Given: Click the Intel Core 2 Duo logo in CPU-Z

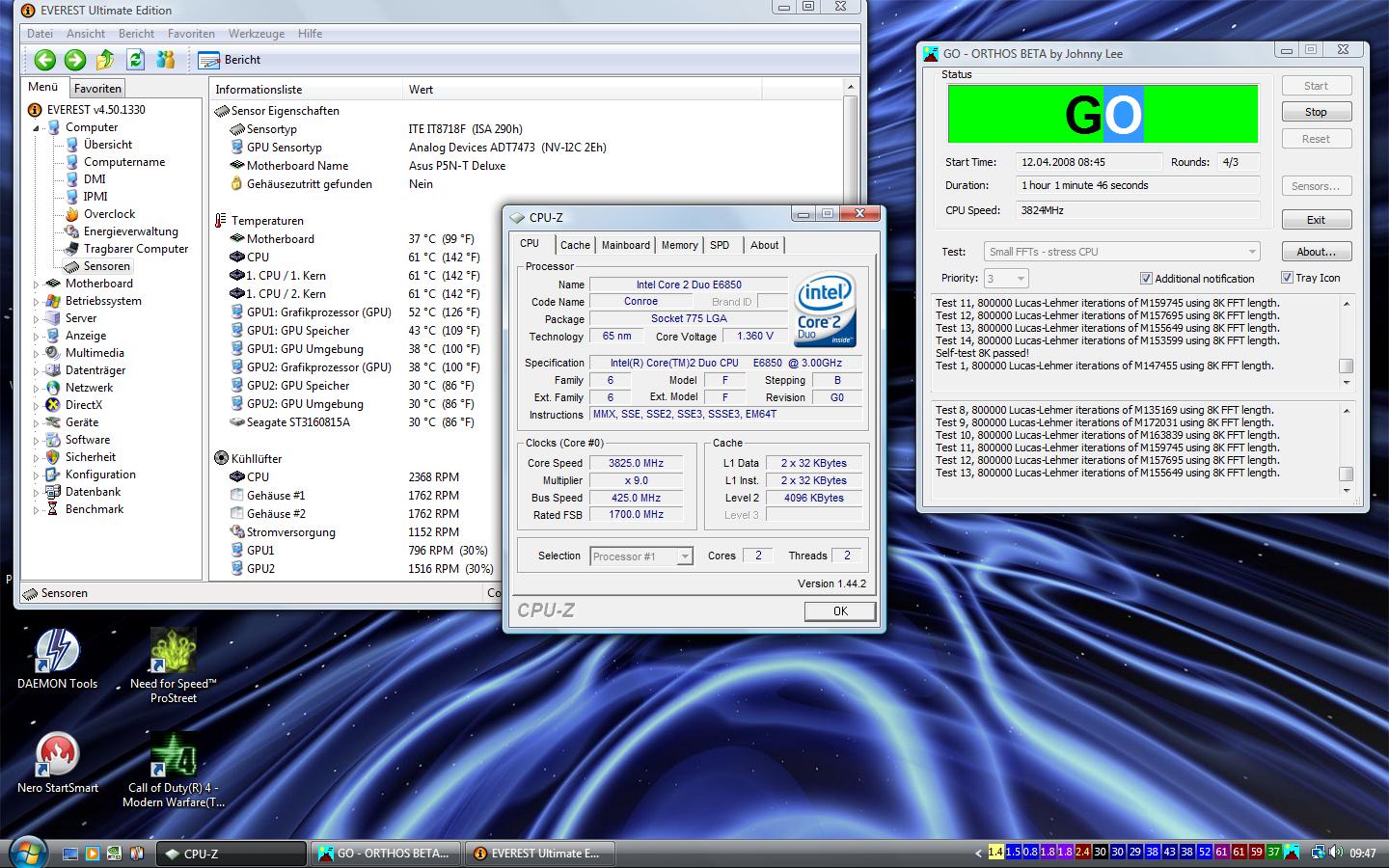Looking at the screenshot, I should [825, 311].
